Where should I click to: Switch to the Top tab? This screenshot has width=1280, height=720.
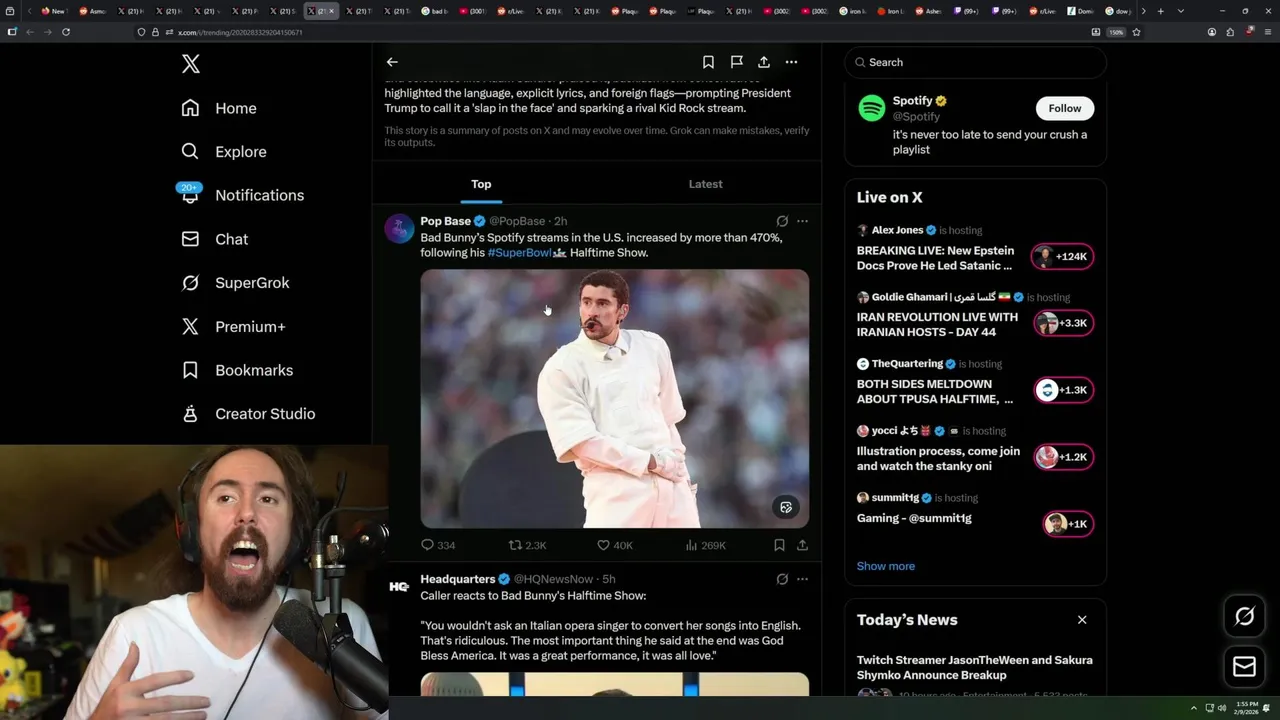click(x=481, y=184)
